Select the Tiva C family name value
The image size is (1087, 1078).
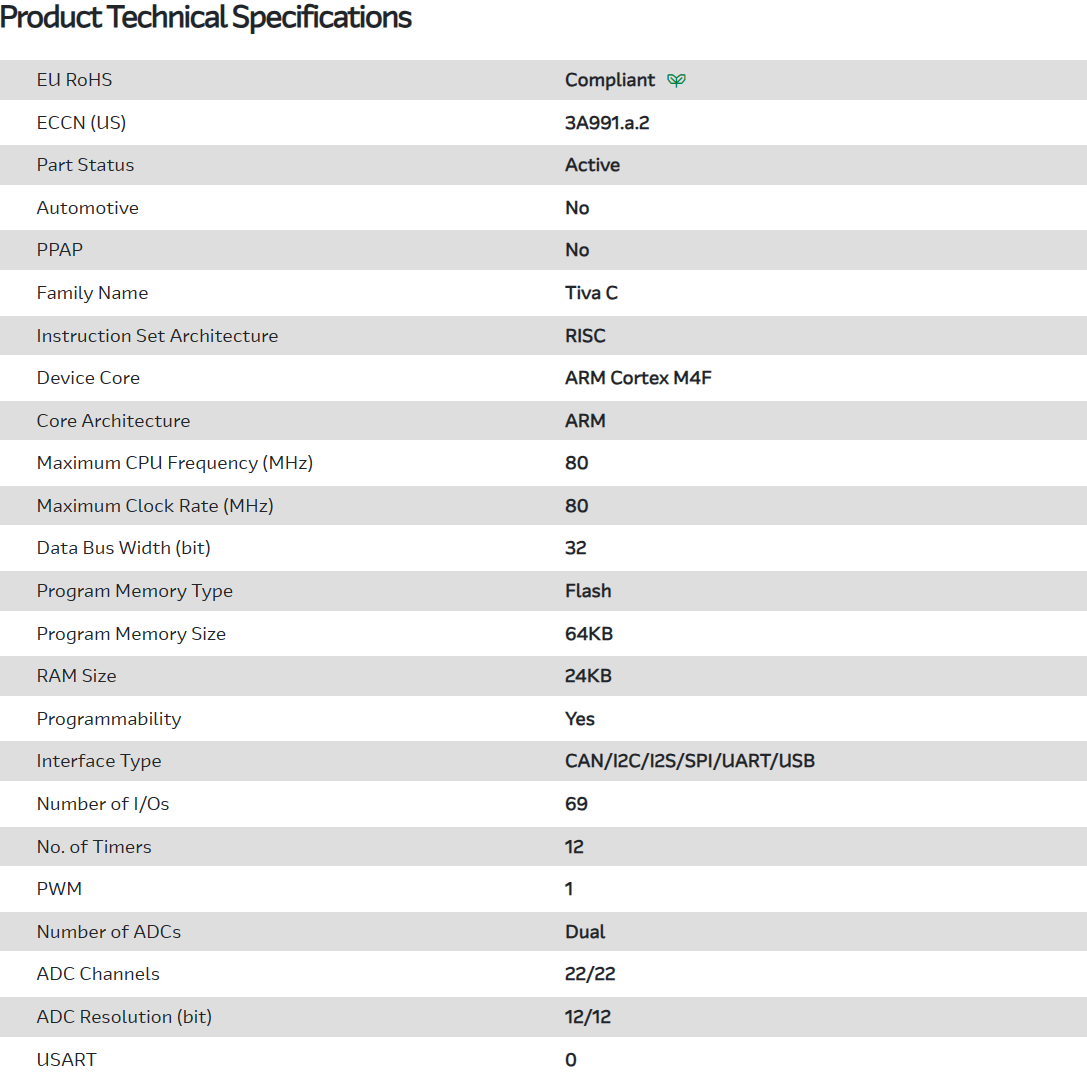tap(591, 293)
